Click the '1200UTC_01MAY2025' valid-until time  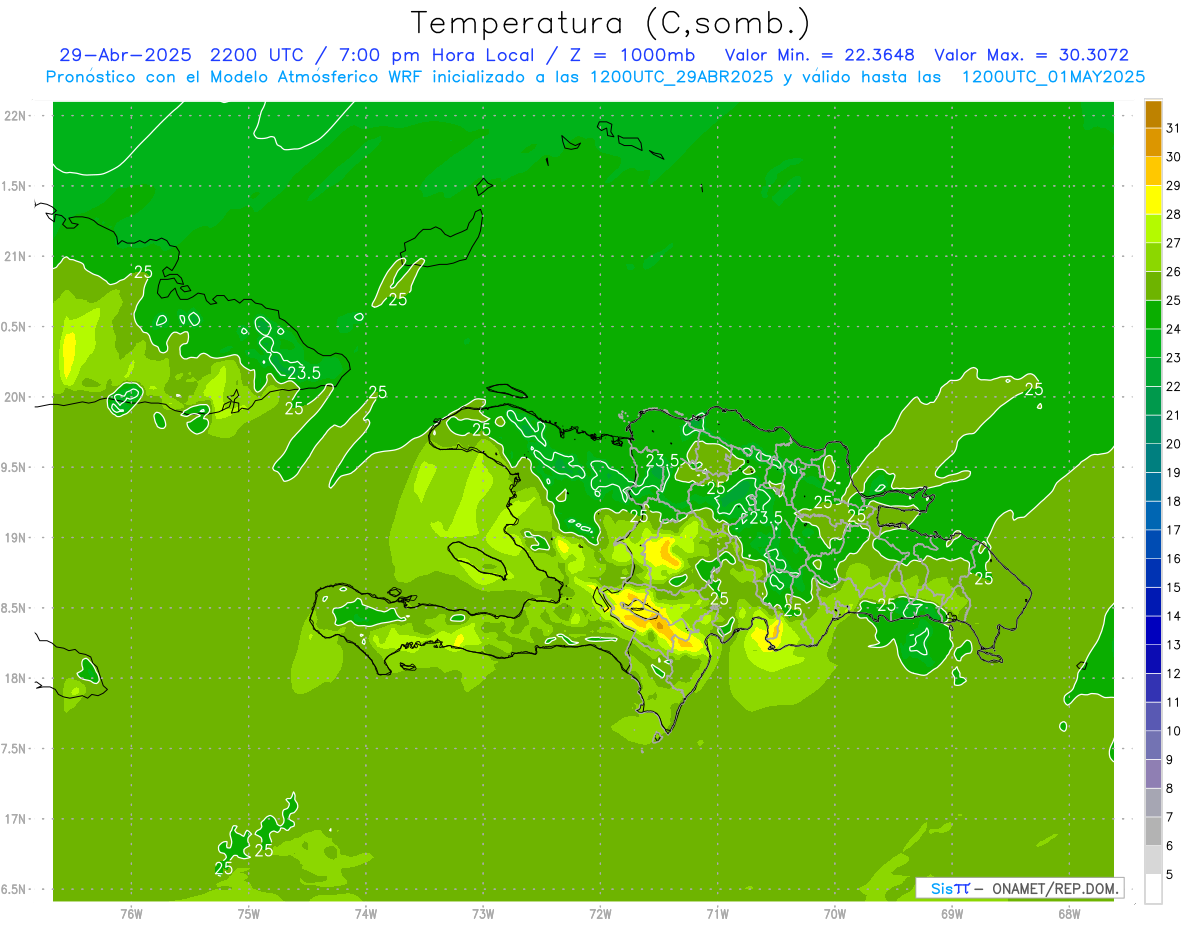pyautogui.click(x=1053, y=76)
